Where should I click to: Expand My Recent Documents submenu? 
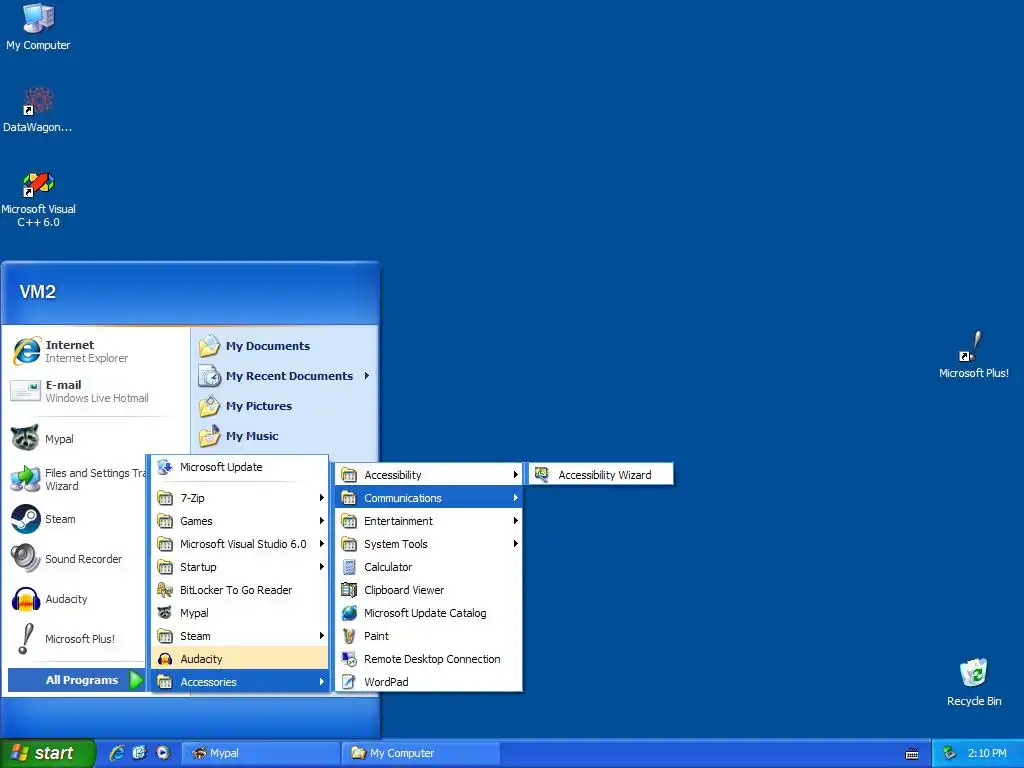[285, 376]
